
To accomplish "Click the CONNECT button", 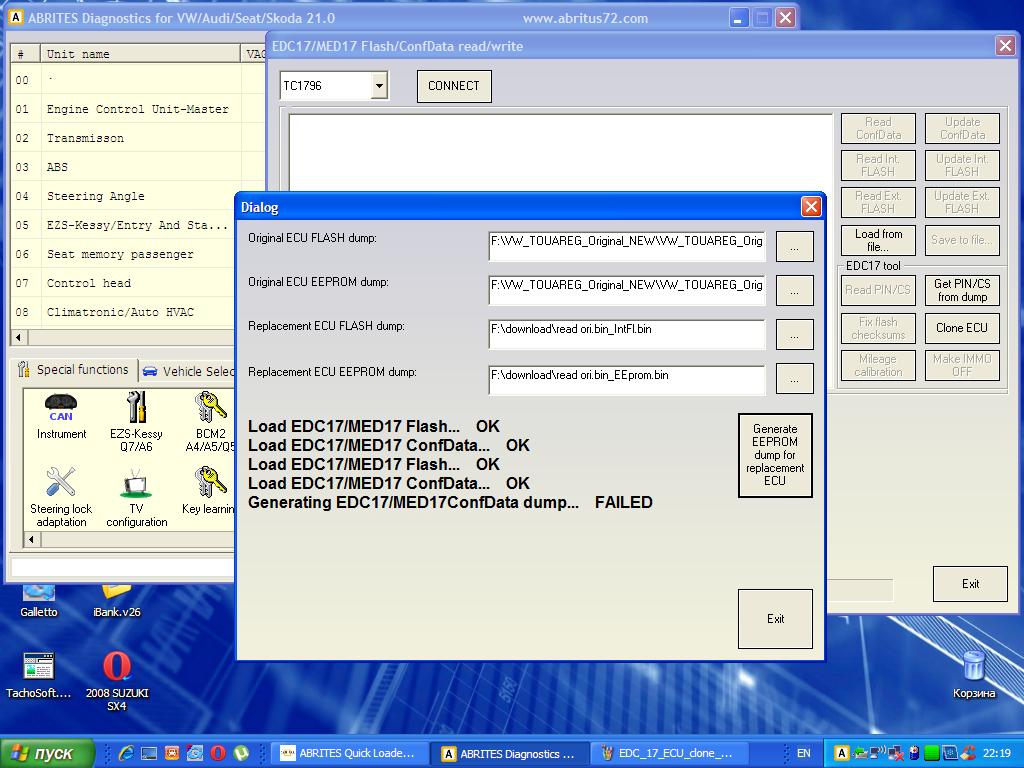I will (454, 86).
